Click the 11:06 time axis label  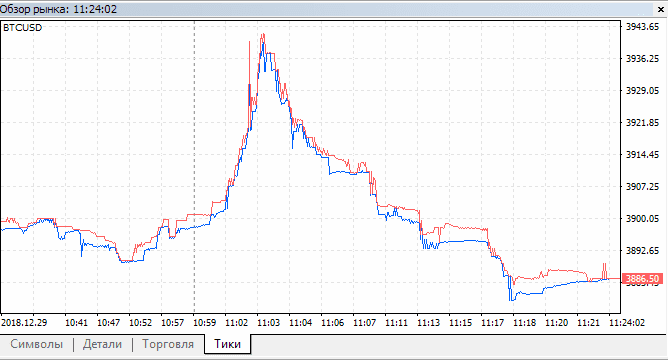point(332,323)
